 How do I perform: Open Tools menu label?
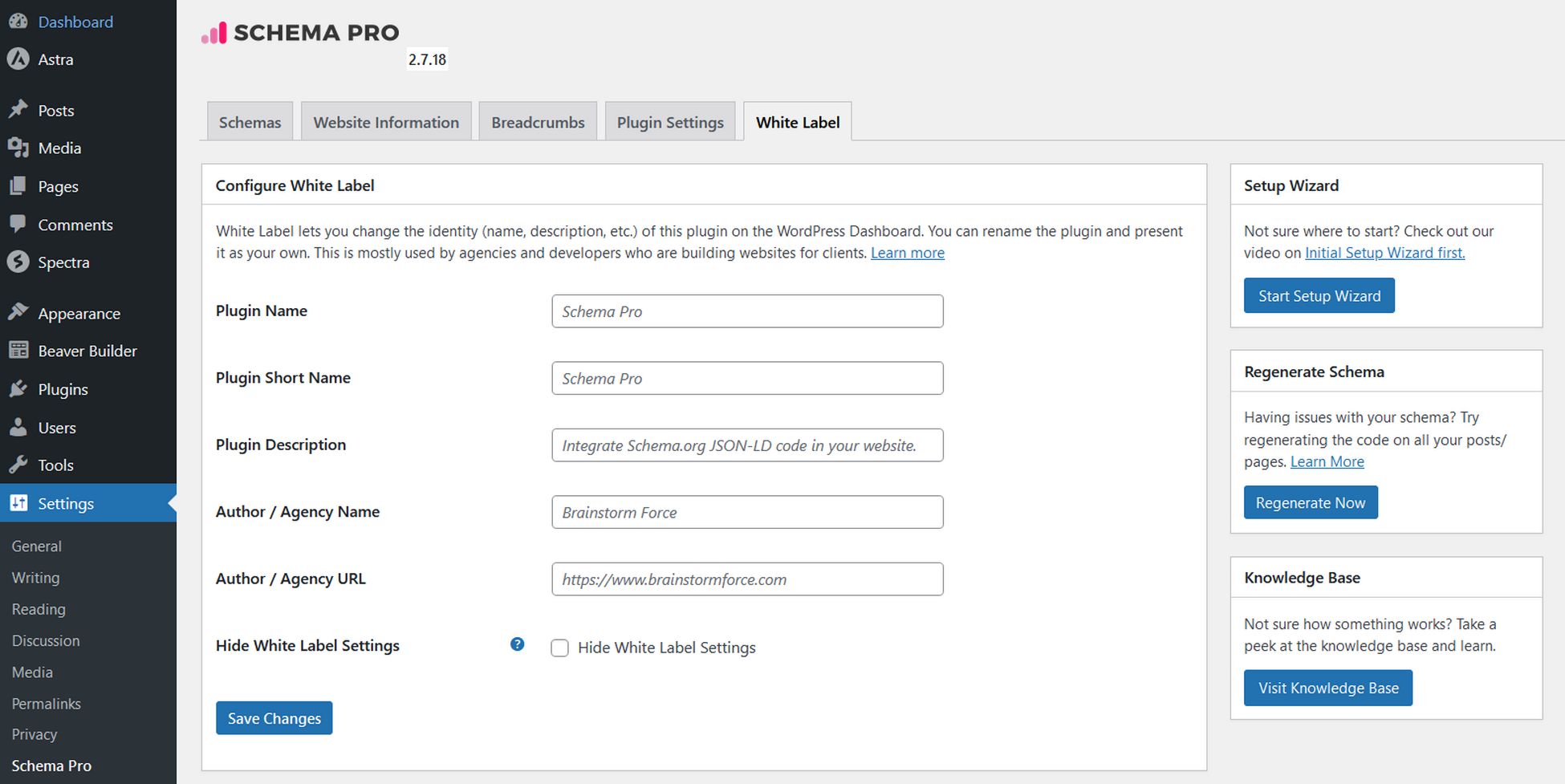[55, 465]
